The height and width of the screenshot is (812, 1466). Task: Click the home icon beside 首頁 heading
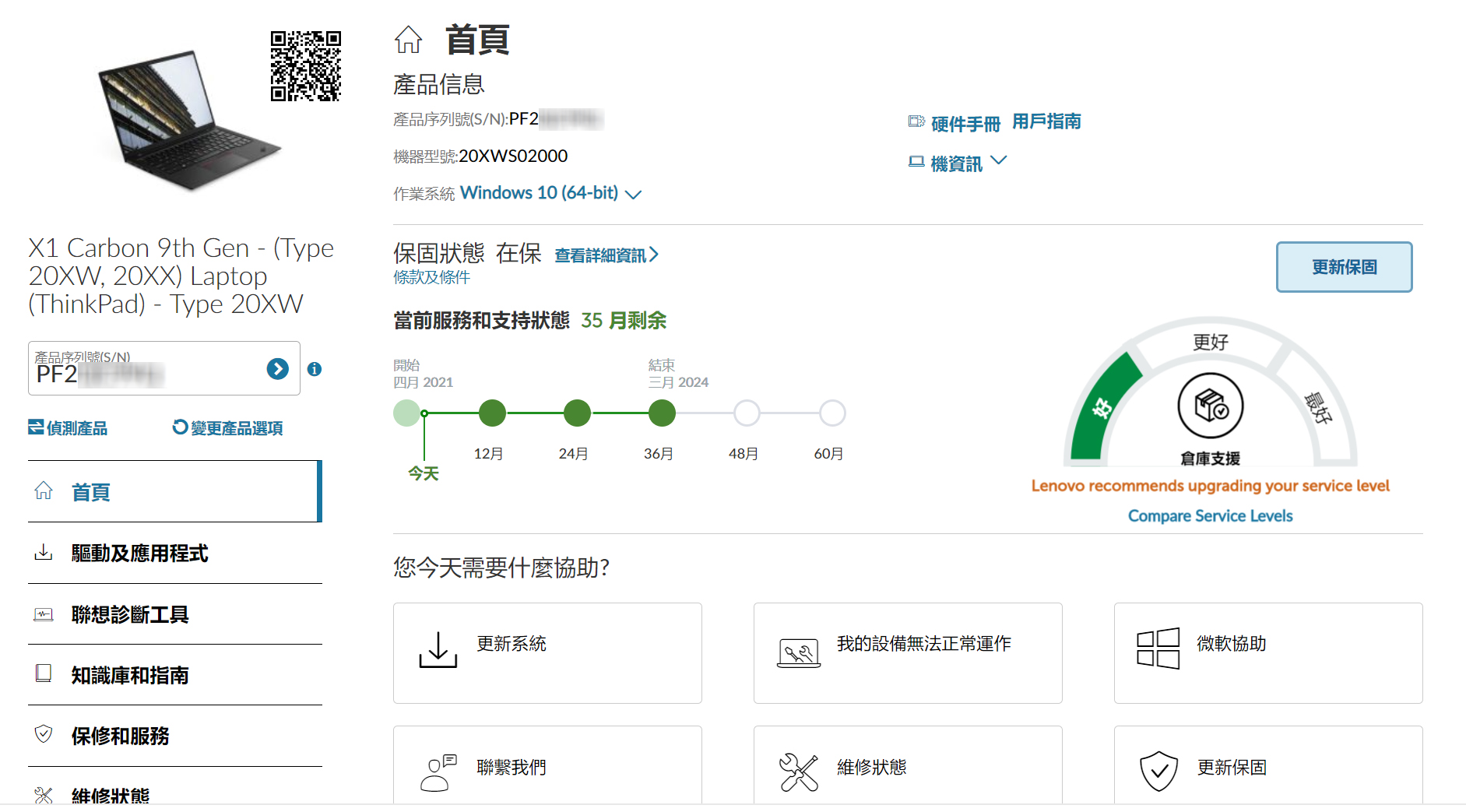(408, 40)
